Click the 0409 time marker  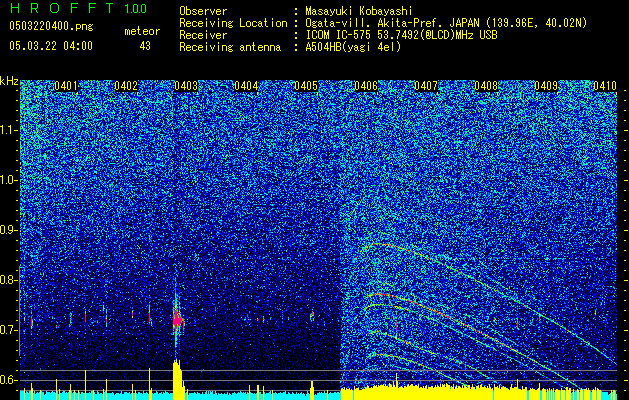(x=546, y=86)
